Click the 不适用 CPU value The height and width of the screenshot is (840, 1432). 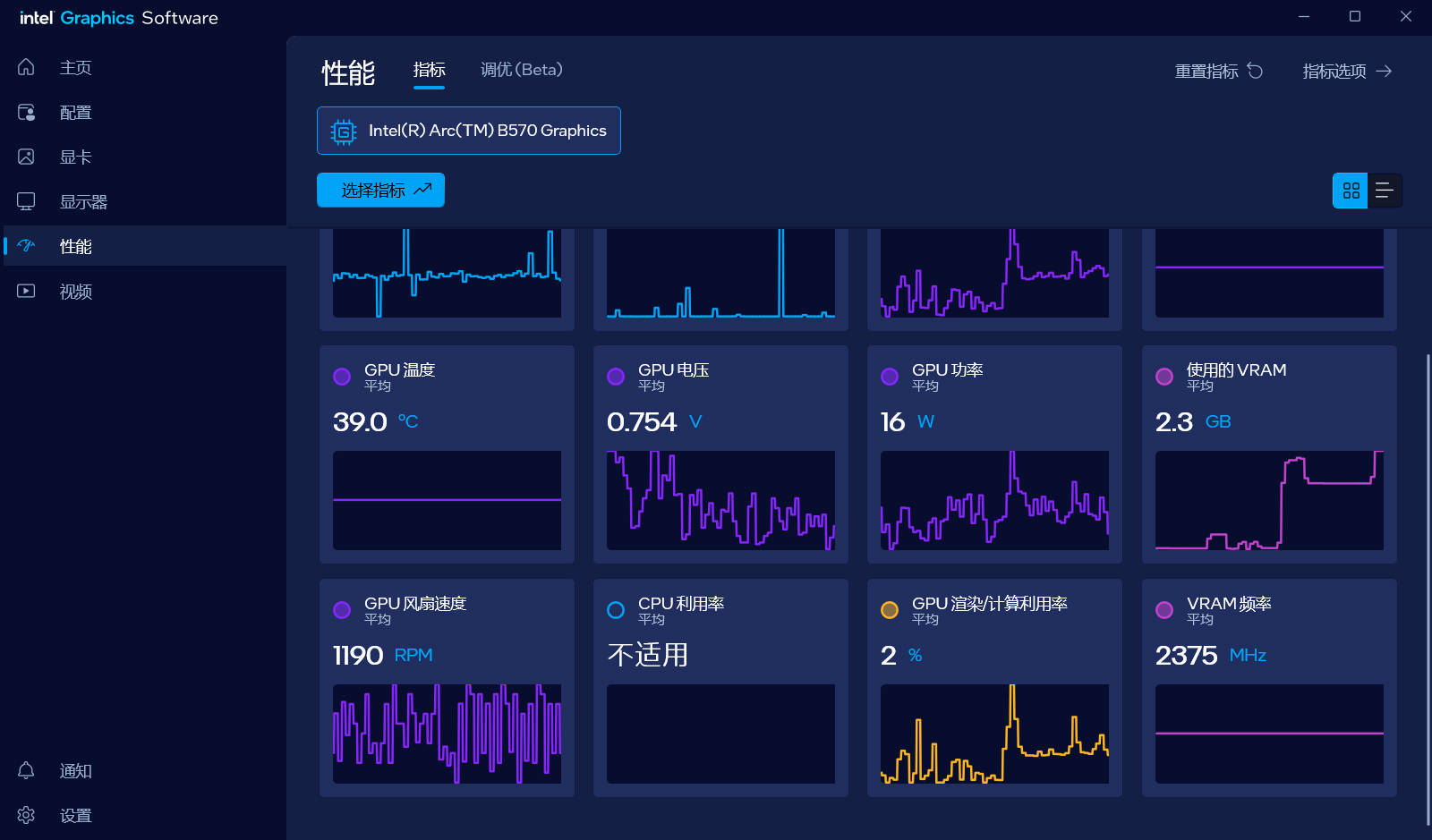coord(648,655)
